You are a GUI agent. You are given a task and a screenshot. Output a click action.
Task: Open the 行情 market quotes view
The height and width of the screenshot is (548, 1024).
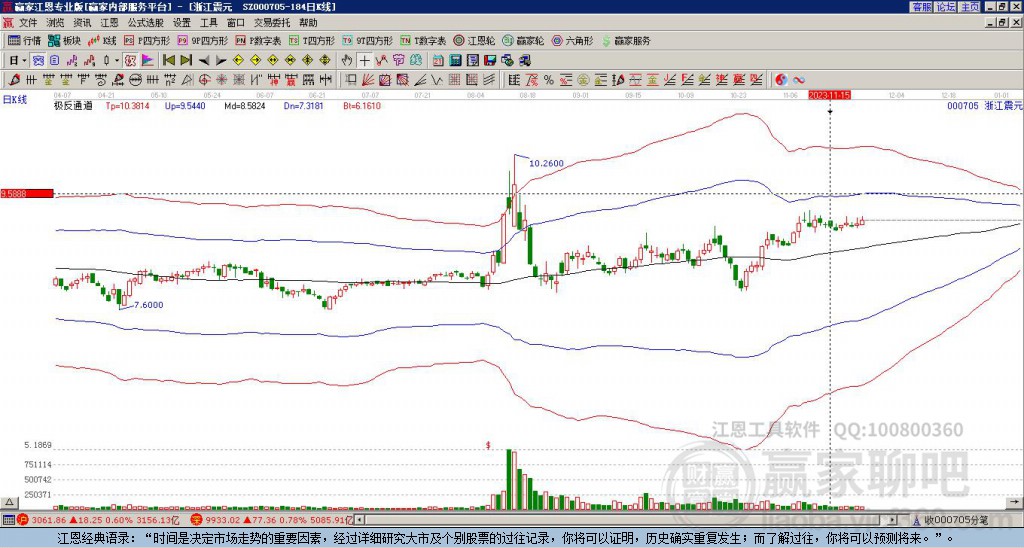25,40
